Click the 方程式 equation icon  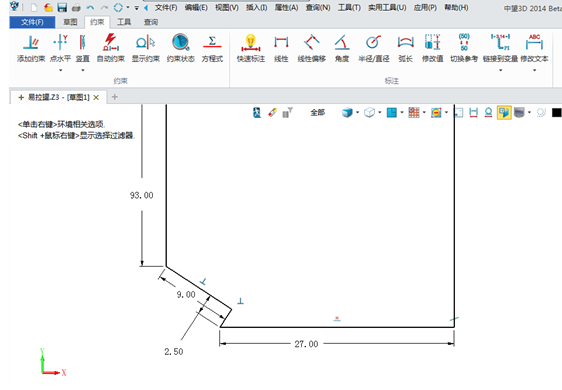click(212, 48)
